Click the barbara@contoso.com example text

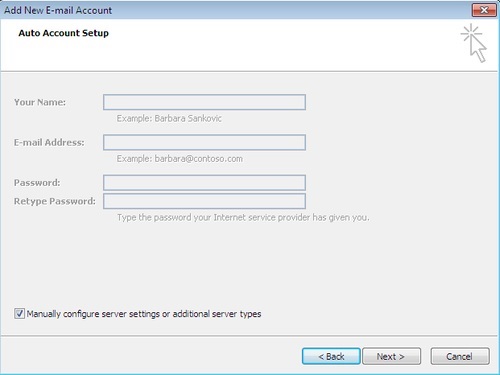199,159
